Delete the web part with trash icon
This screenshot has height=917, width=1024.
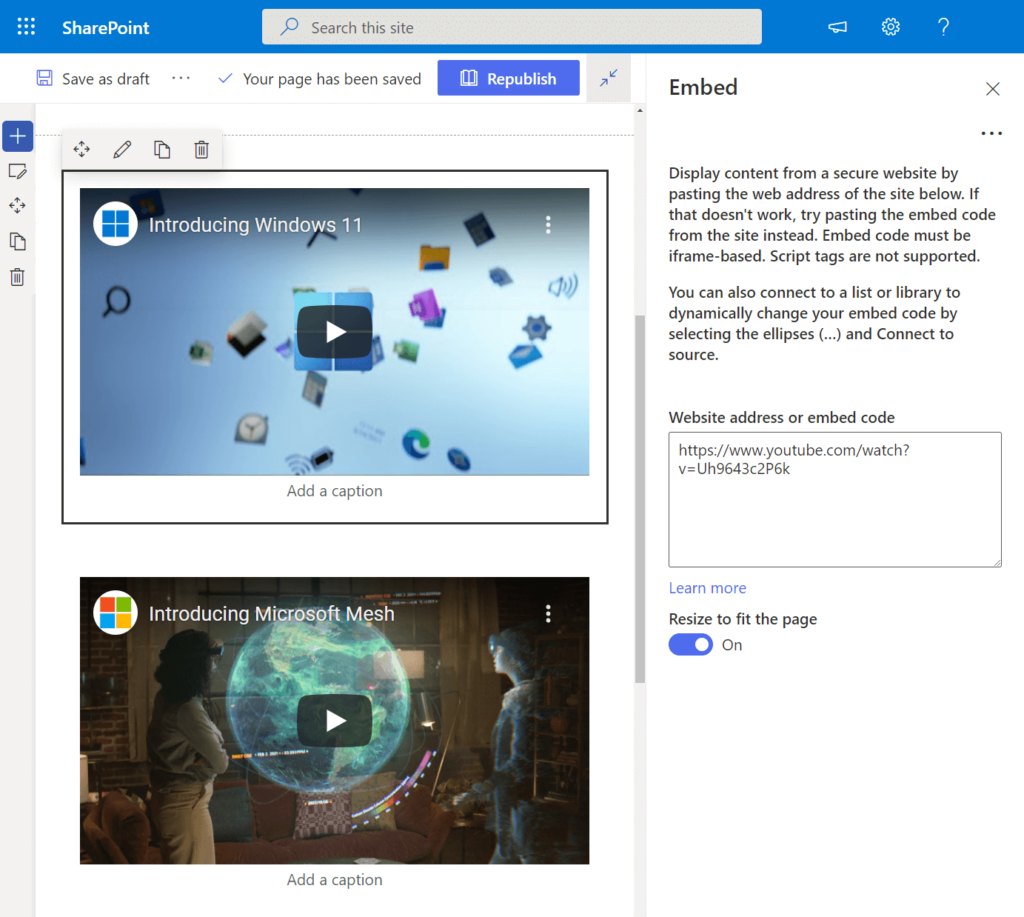[202, 150]
